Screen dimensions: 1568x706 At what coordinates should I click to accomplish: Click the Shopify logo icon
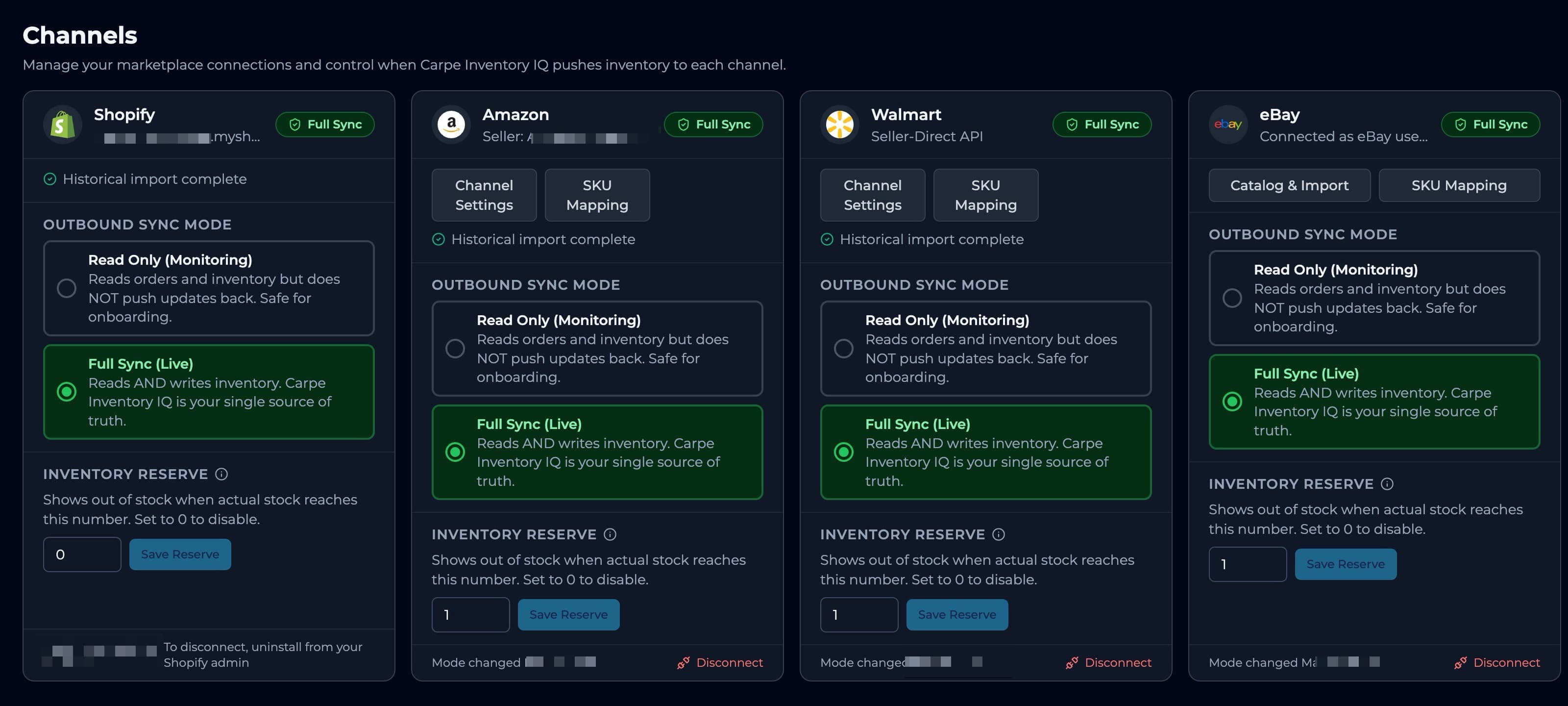63,124
